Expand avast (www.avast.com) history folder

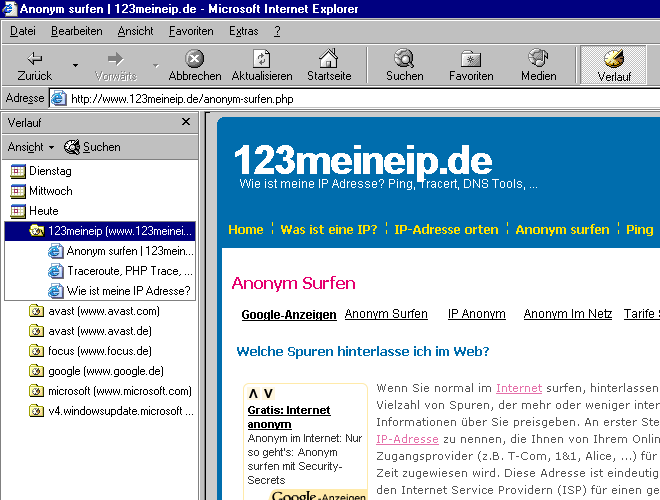click(94, 311)
